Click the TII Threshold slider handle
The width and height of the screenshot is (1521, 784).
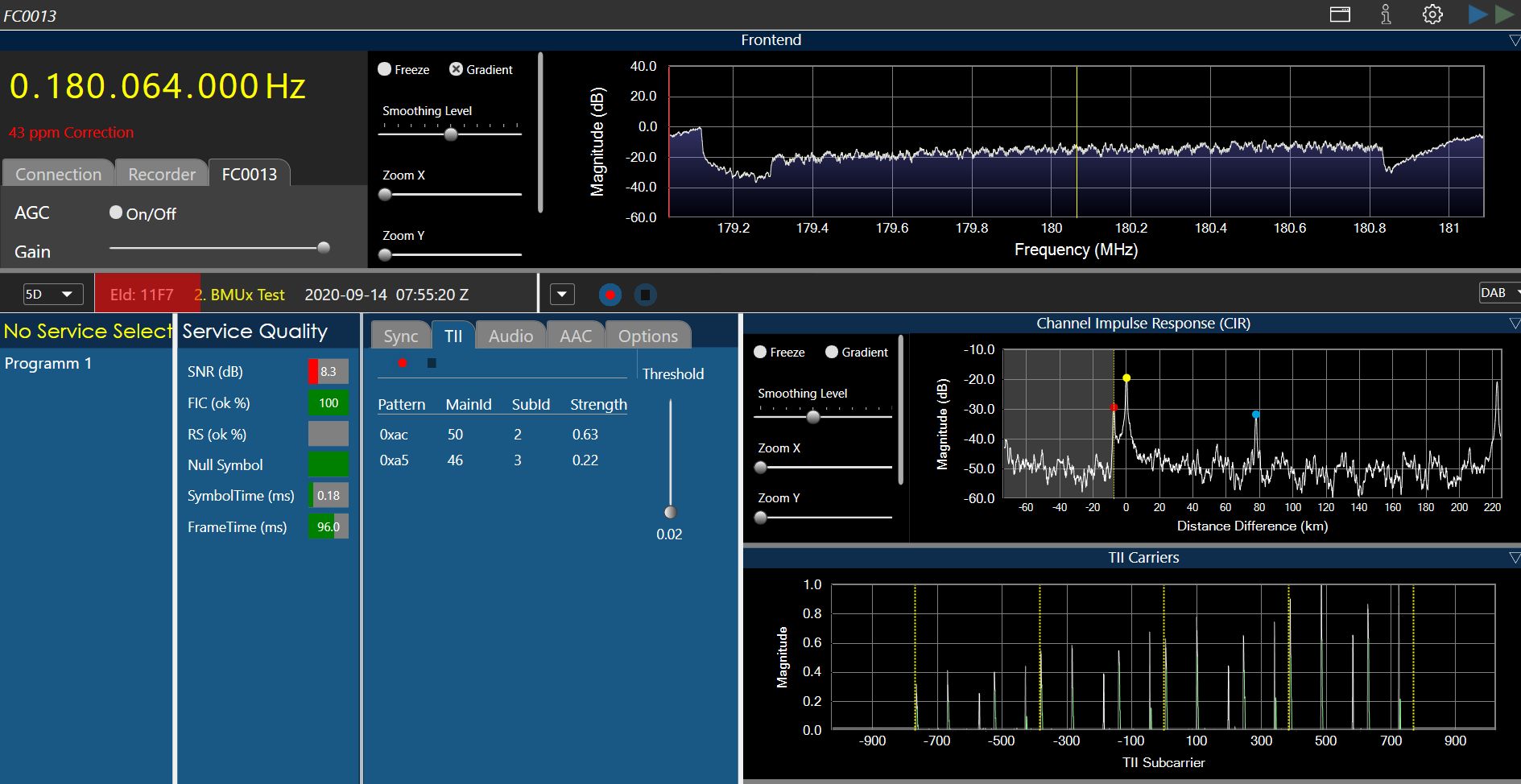(x=670, y=512)
